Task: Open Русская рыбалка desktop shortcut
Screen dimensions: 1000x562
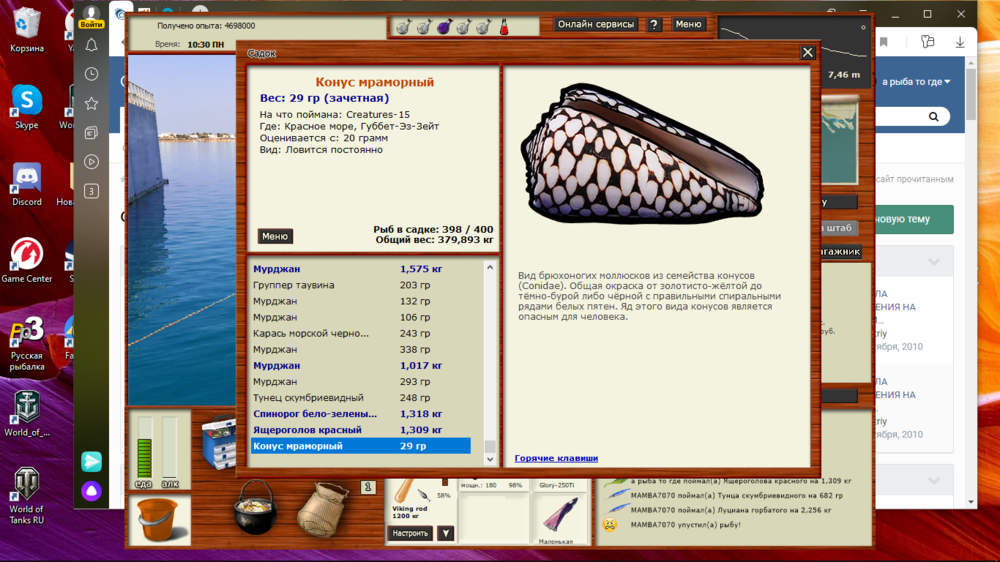Action: pos(27,344)
